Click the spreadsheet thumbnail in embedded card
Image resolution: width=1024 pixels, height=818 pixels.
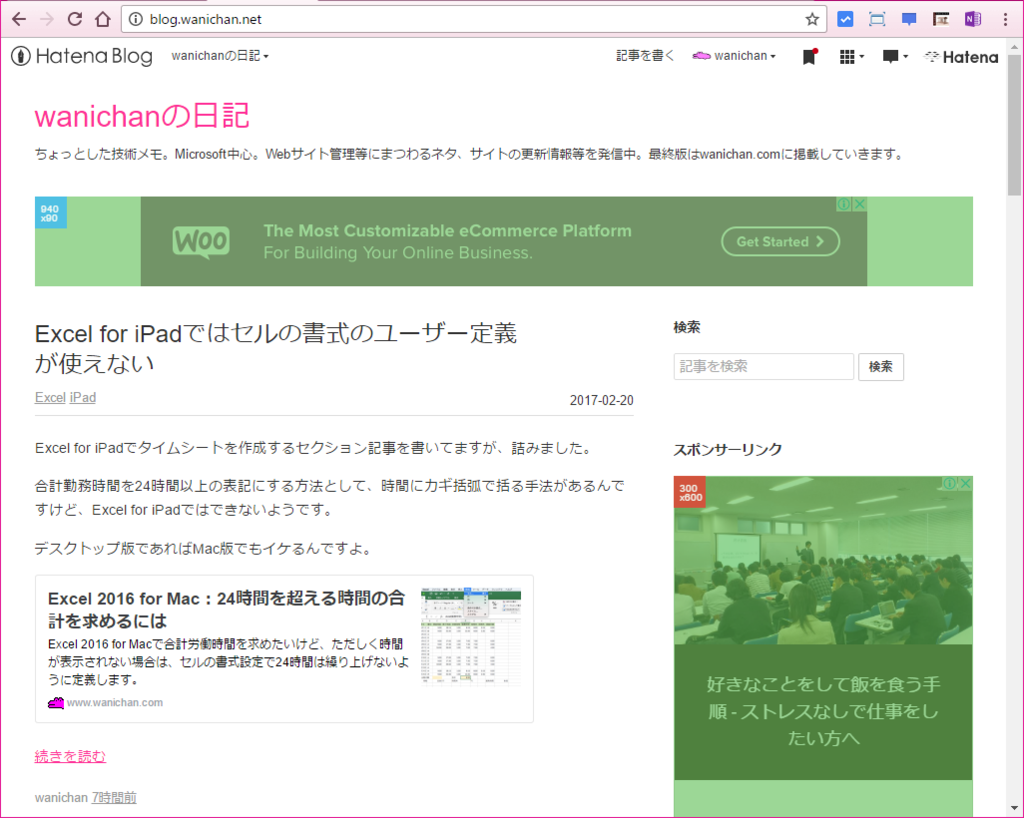(x=471, y=636)
